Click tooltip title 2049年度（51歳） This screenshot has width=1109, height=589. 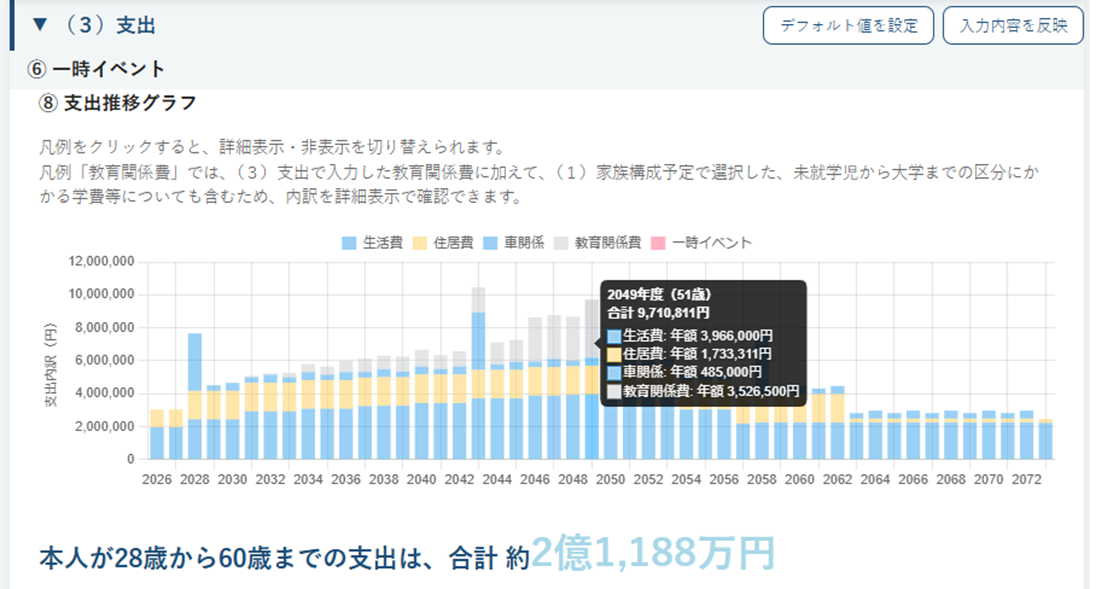coord(659,295)
